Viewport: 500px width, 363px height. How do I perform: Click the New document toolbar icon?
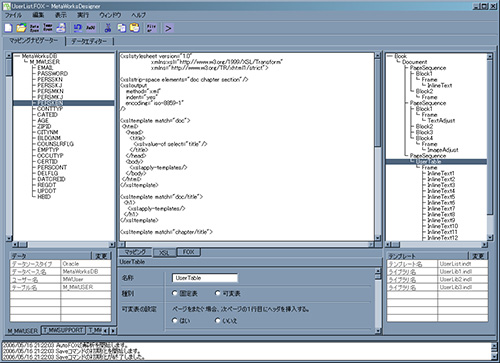pyautogui.click(x=8, y=28)
